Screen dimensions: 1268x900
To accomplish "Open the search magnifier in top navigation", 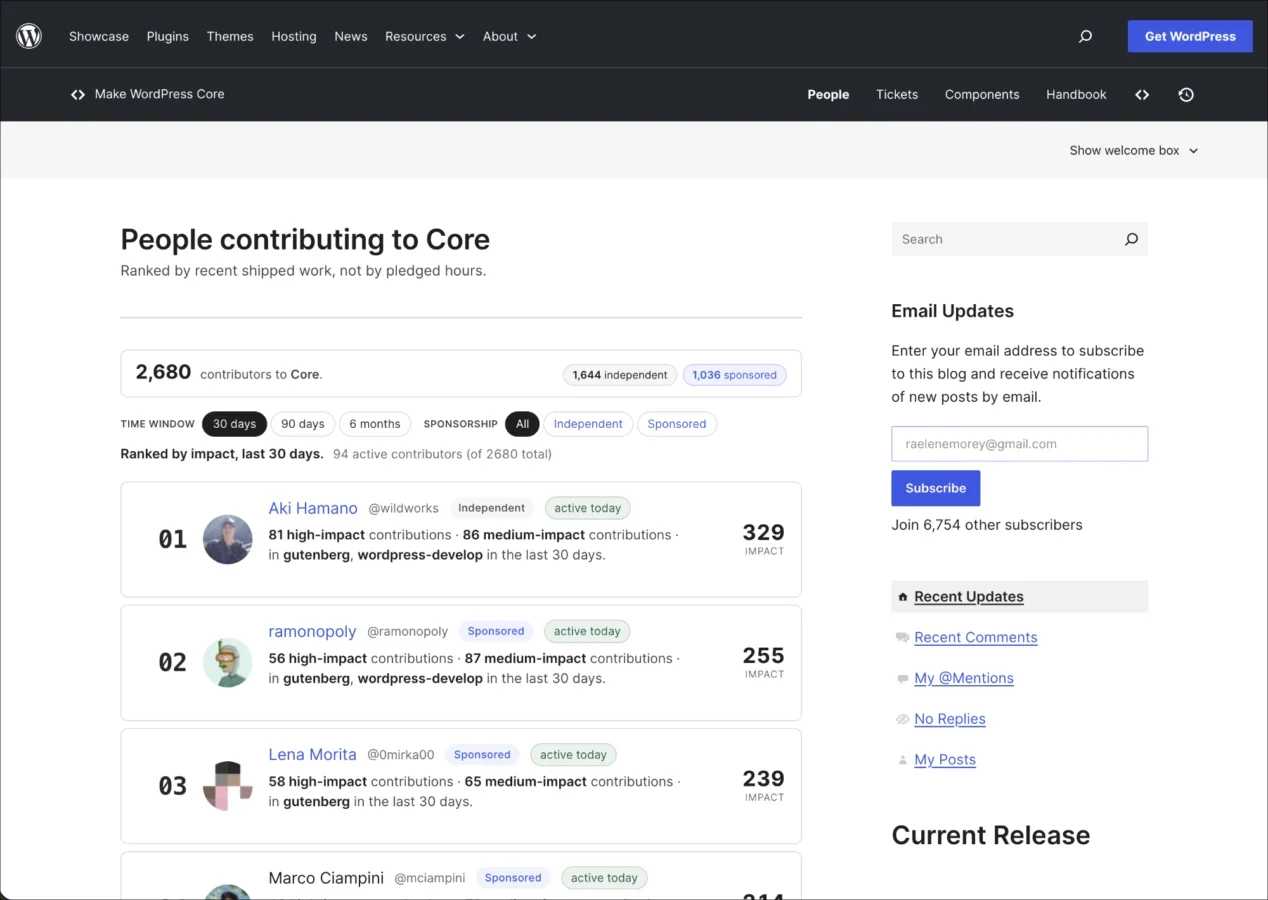I will pos(1085,36).
